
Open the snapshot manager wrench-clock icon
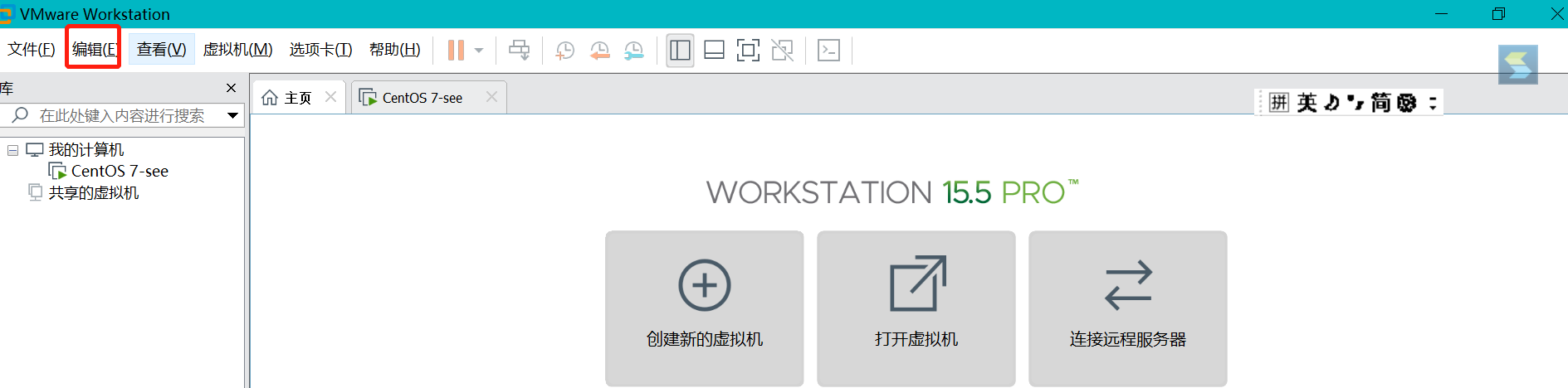[x=633, y=50]
